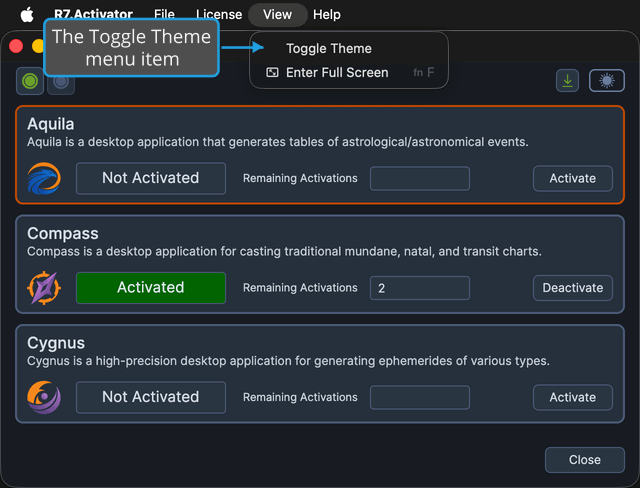Viewport: 640px width, 488px height.
Task: Click Remaining Activations label in Cygnus card
Action: pyautogui.click(x=300, y=397)
